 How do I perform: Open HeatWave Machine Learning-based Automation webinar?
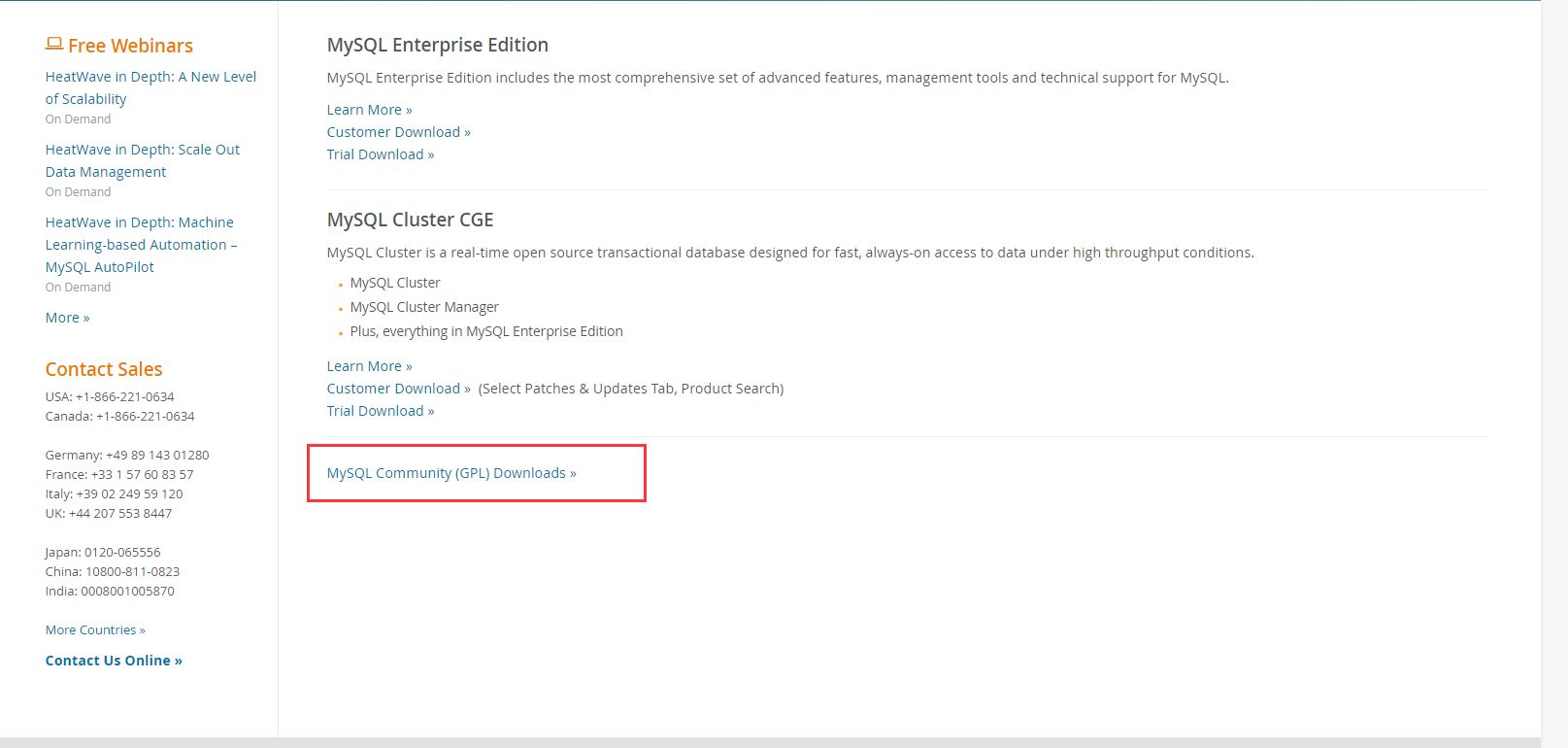(141, 245)
